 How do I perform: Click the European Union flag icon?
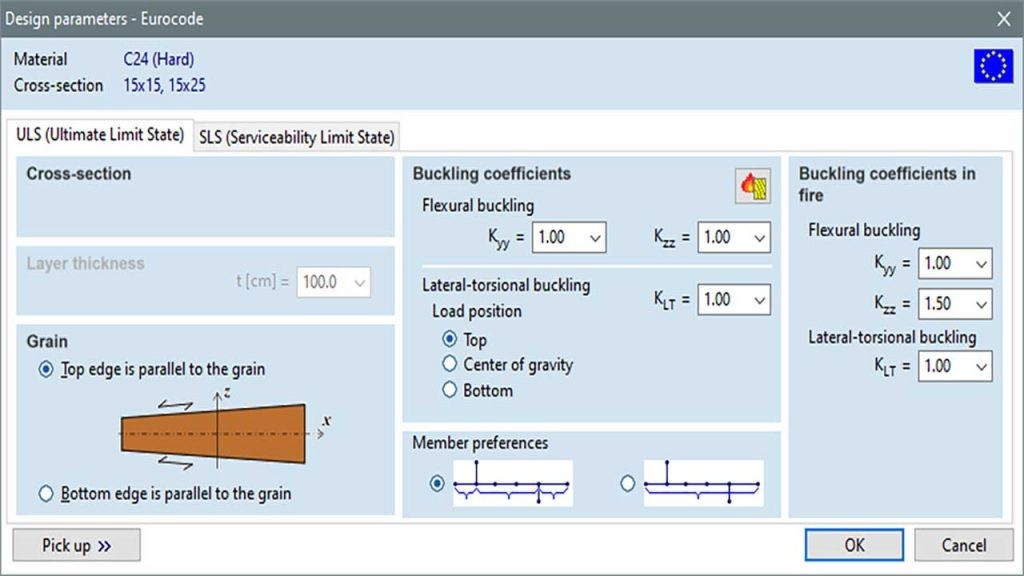pos(993,66)
